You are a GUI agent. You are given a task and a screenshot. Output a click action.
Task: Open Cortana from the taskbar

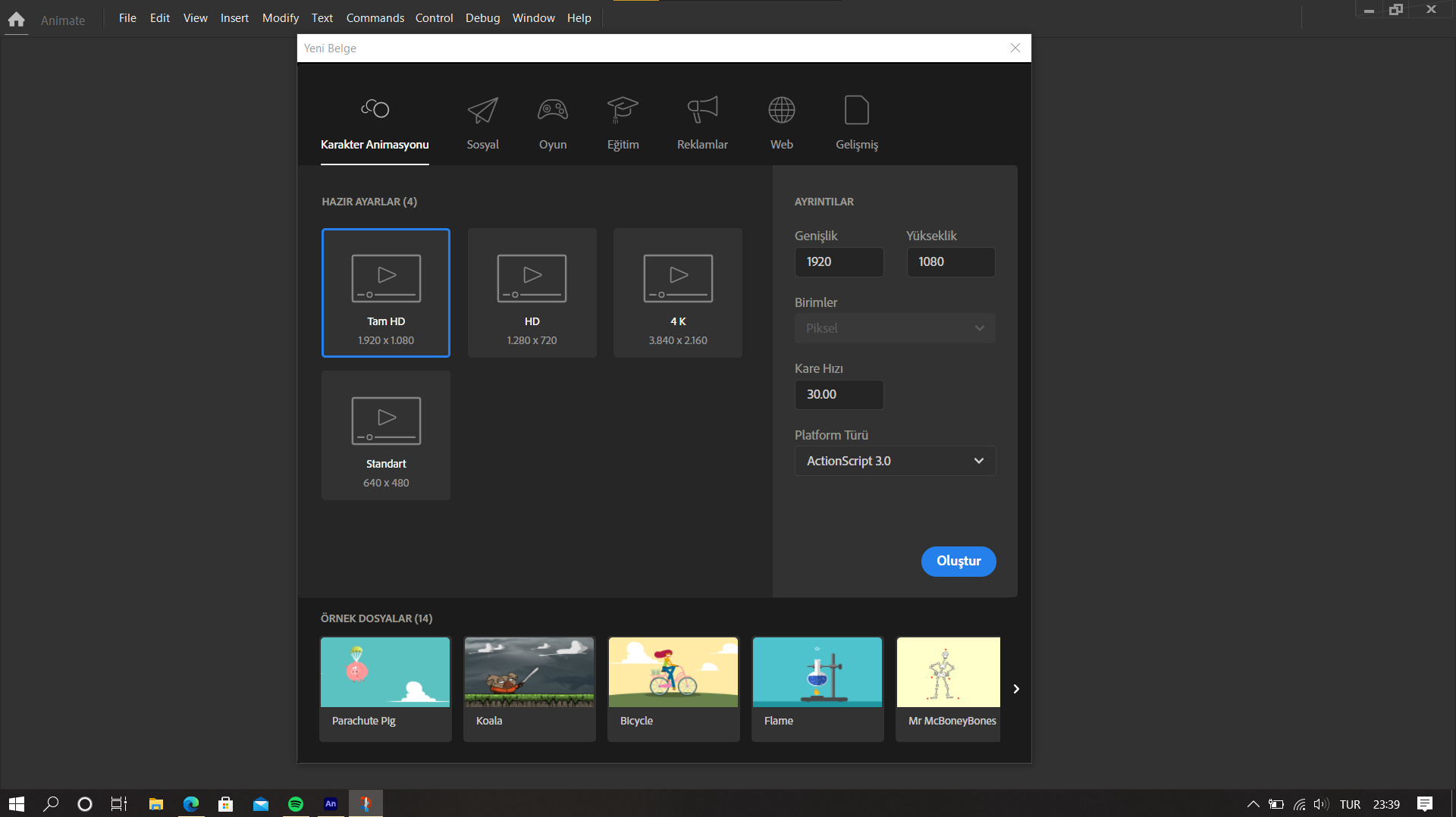pyautogui.click(x=85, y=804)
